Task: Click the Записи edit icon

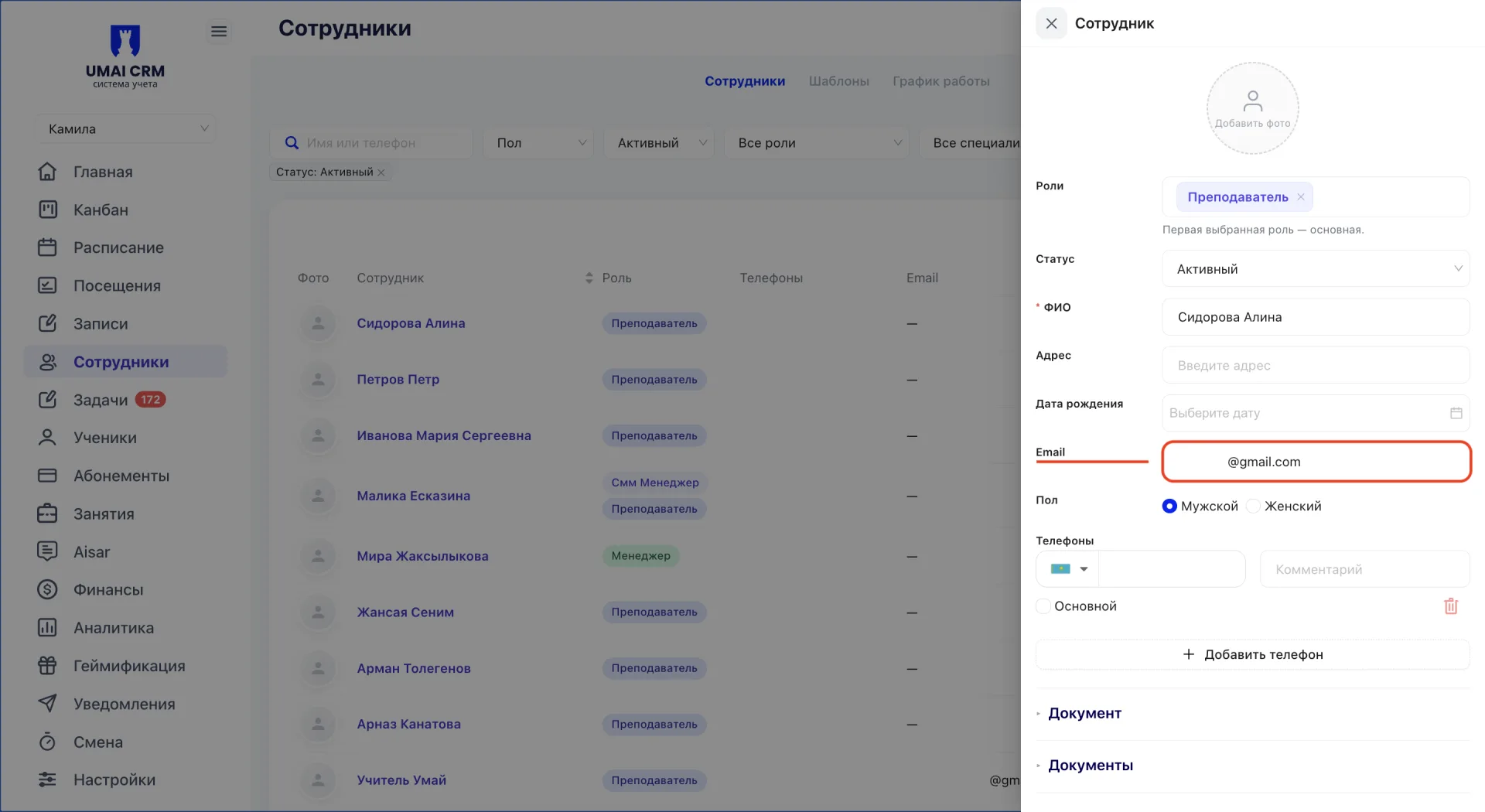Action: [47, 323]
